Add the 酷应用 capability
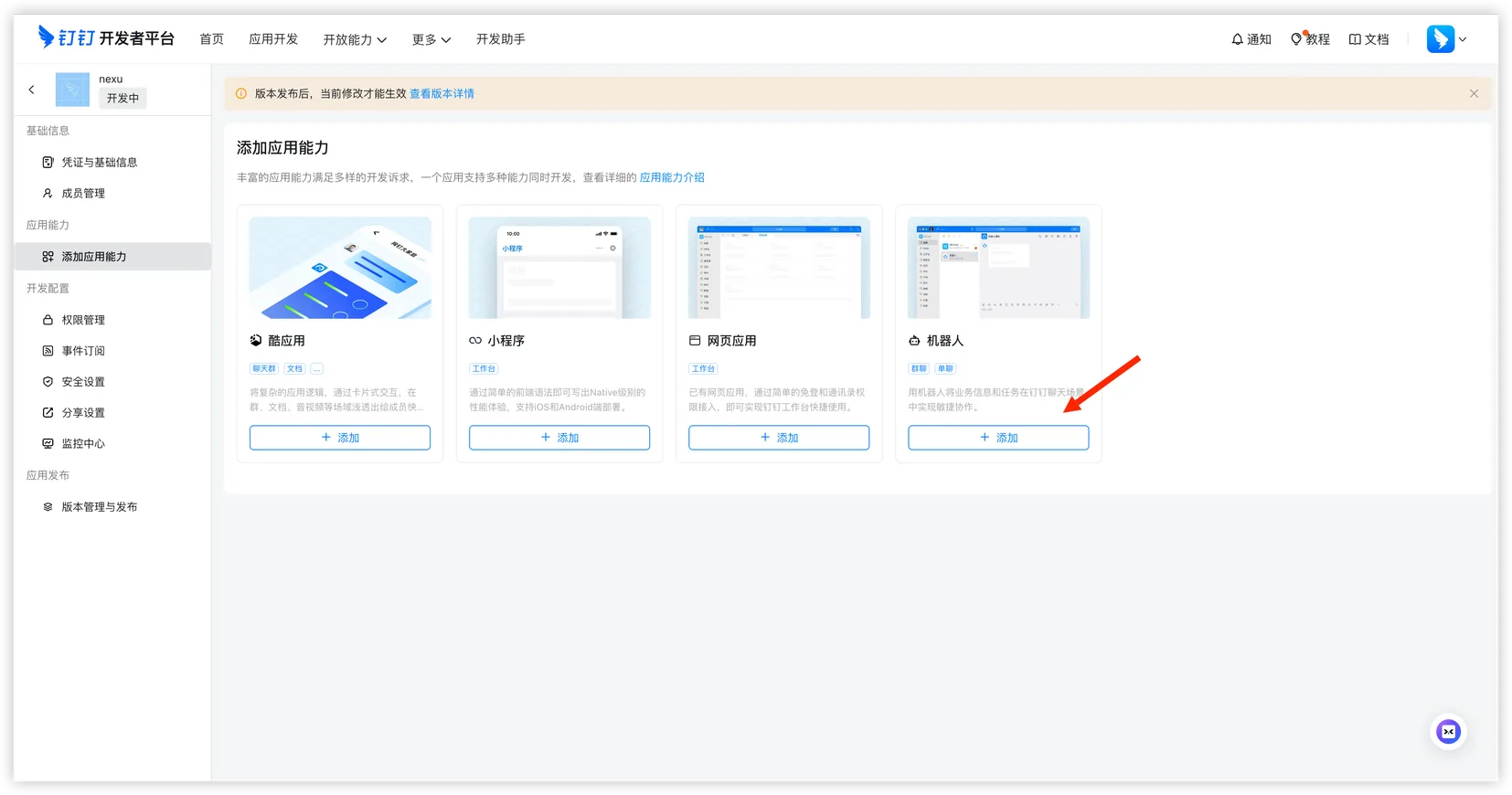The width and height of the screenshot is (1512, 795). [x=340, y=438]
